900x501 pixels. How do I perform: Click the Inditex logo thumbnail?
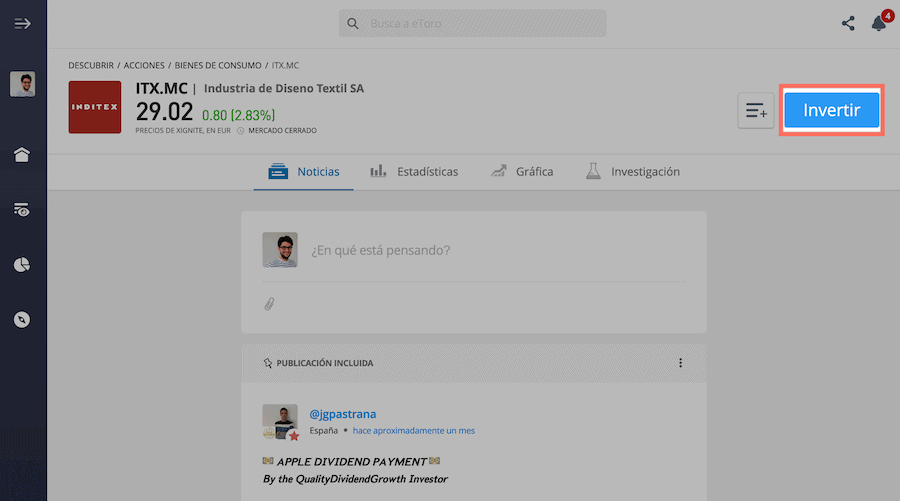click(x=95, y=107)
